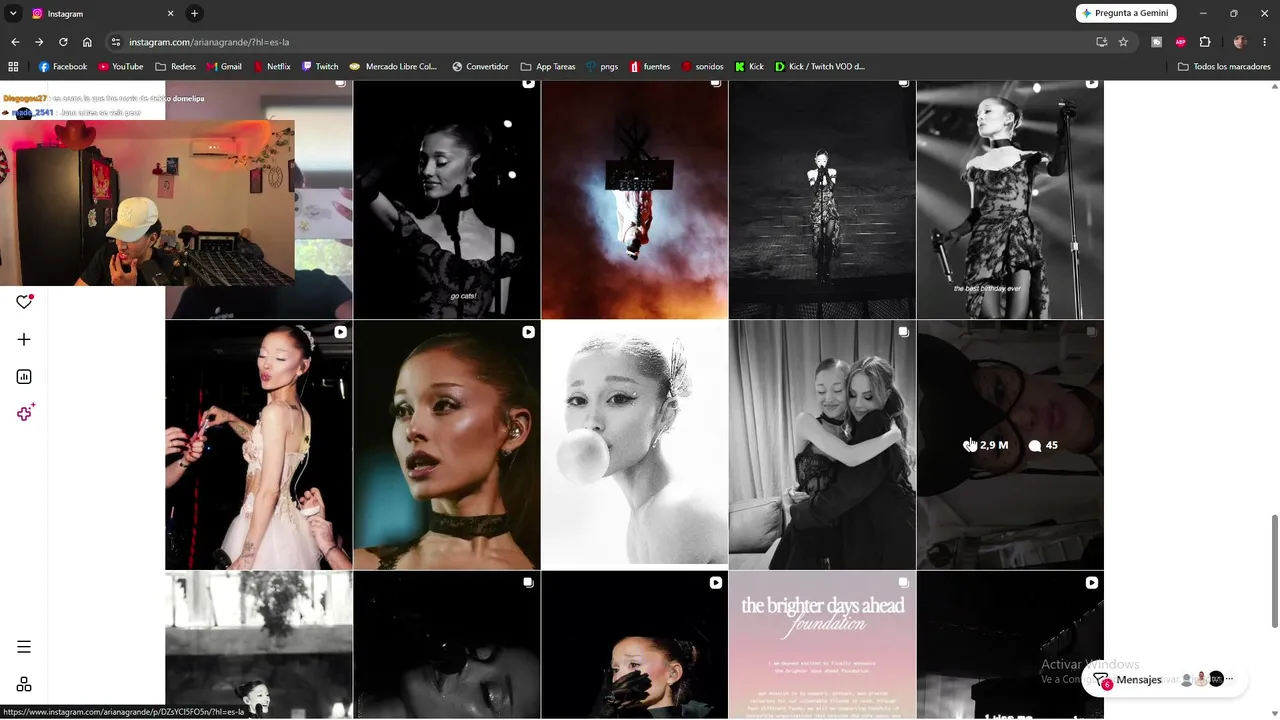Open the Chrome three-dot menu
This screenshot has height=720, width=1280.
1265,42
